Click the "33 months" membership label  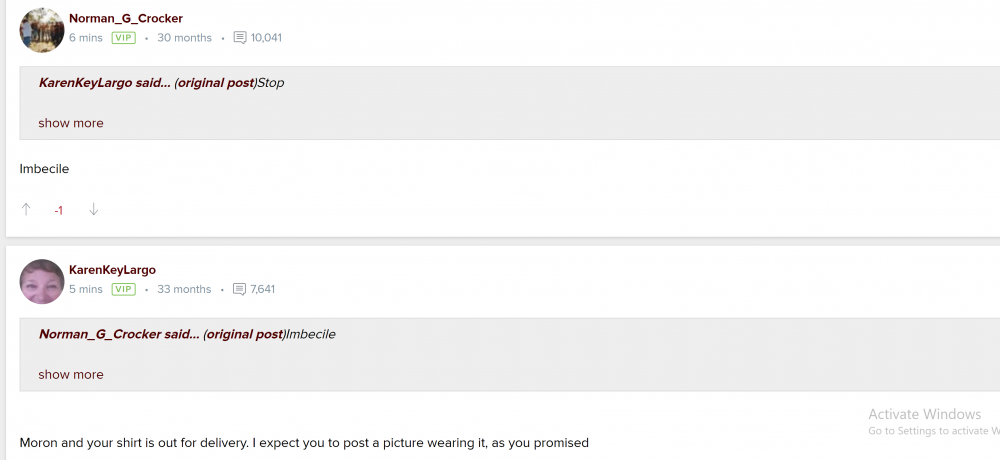point(184,290)
